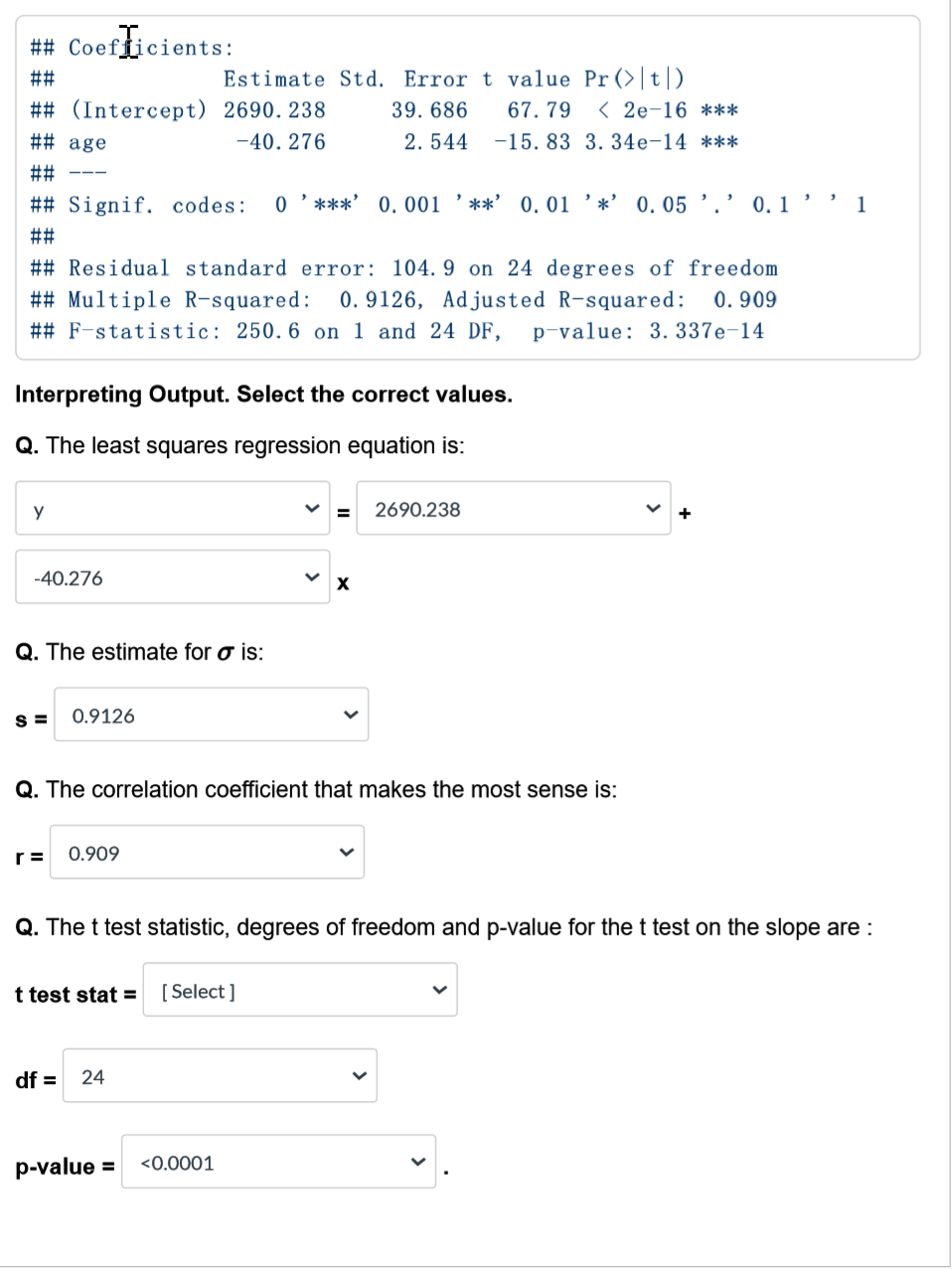Screen dimensions: 952x1269
Task: Click the chevron arrow on the y dropdown
Action: [311, 508]
